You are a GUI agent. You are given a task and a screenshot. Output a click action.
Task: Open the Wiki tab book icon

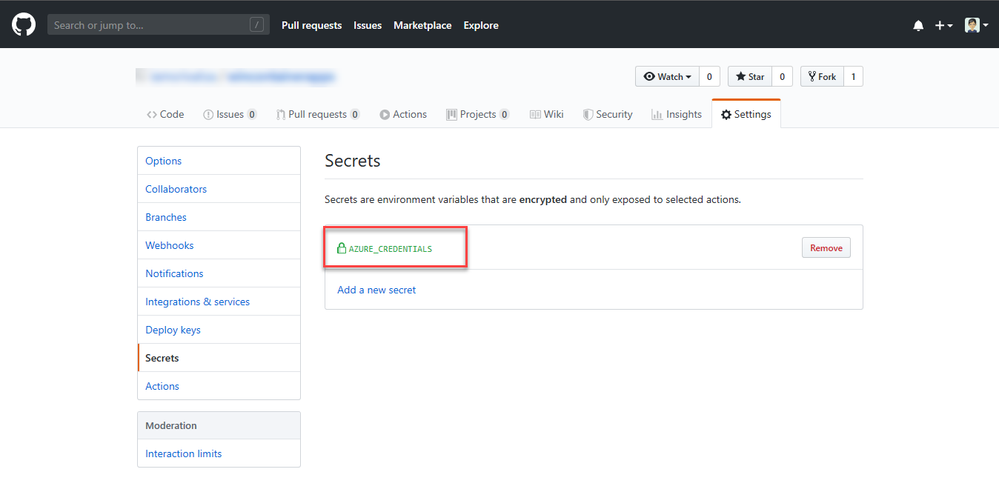point(535,114)
